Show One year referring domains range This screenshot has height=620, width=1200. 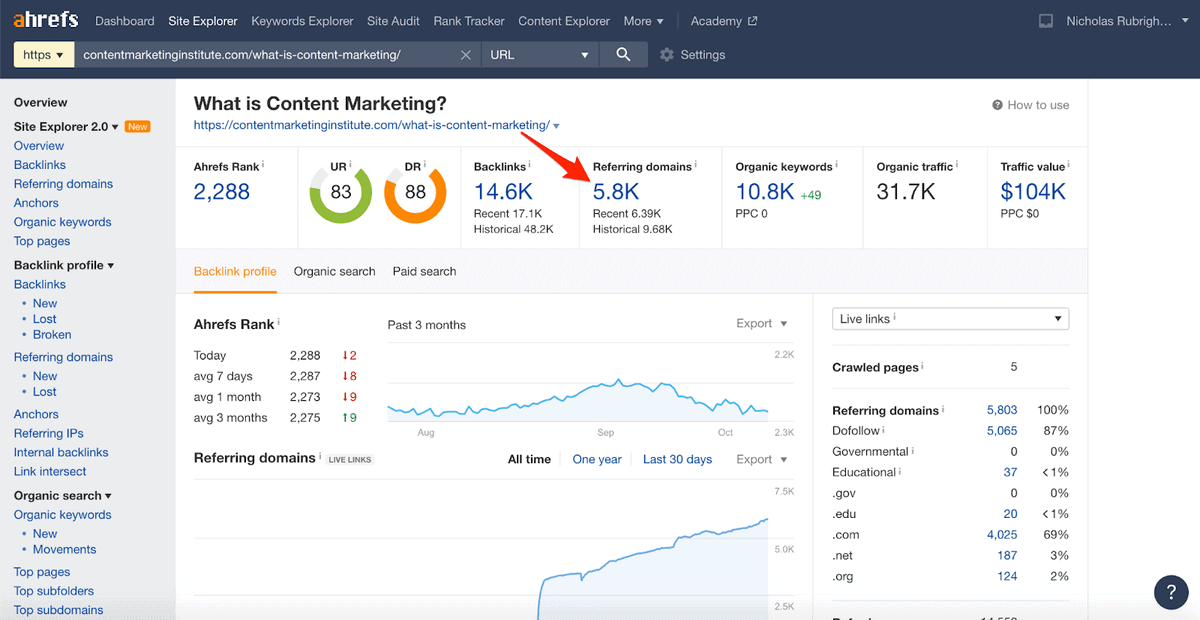click(x=597, y=460)
